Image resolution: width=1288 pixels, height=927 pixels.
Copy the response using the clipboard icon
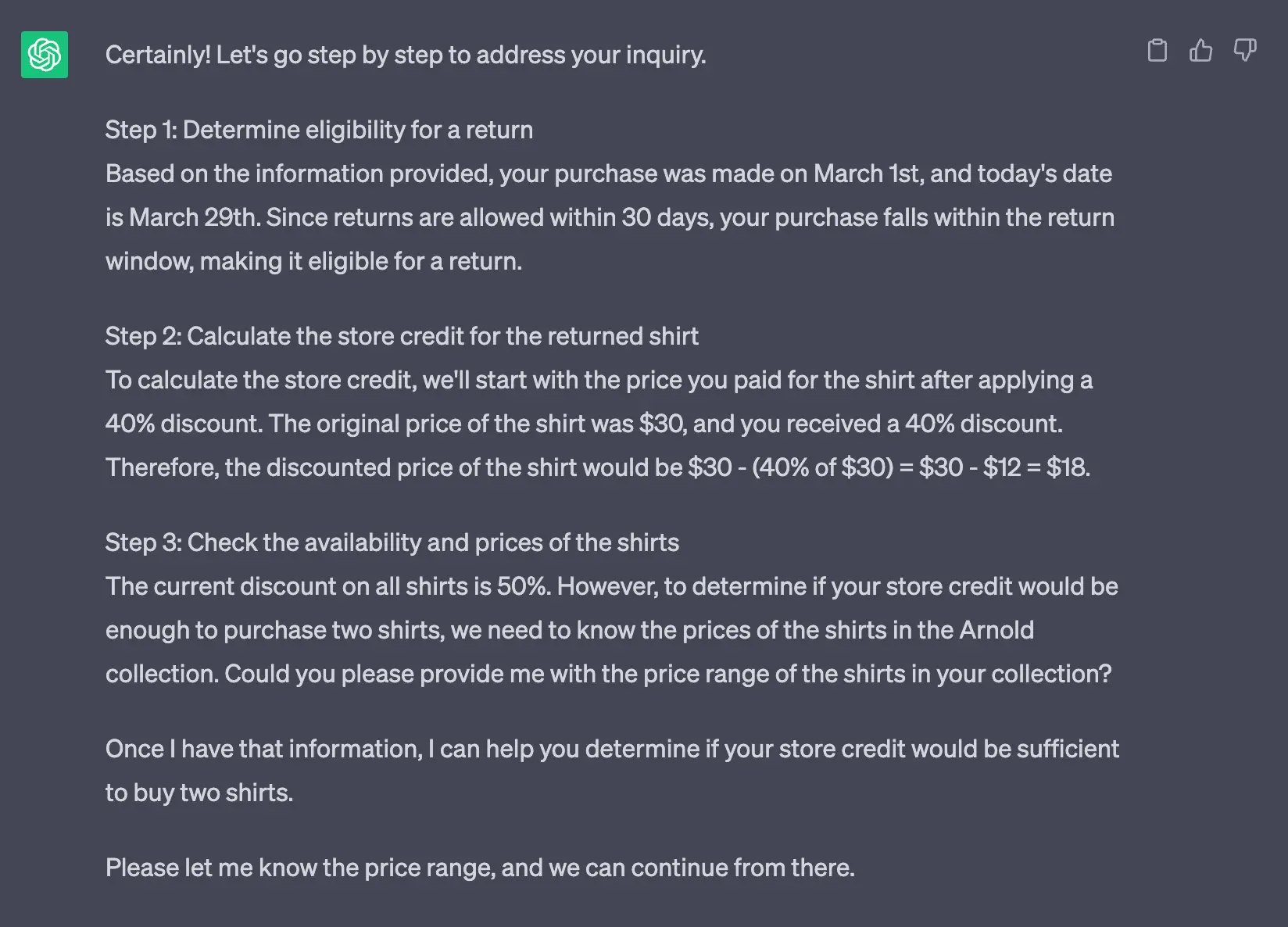1157,51
